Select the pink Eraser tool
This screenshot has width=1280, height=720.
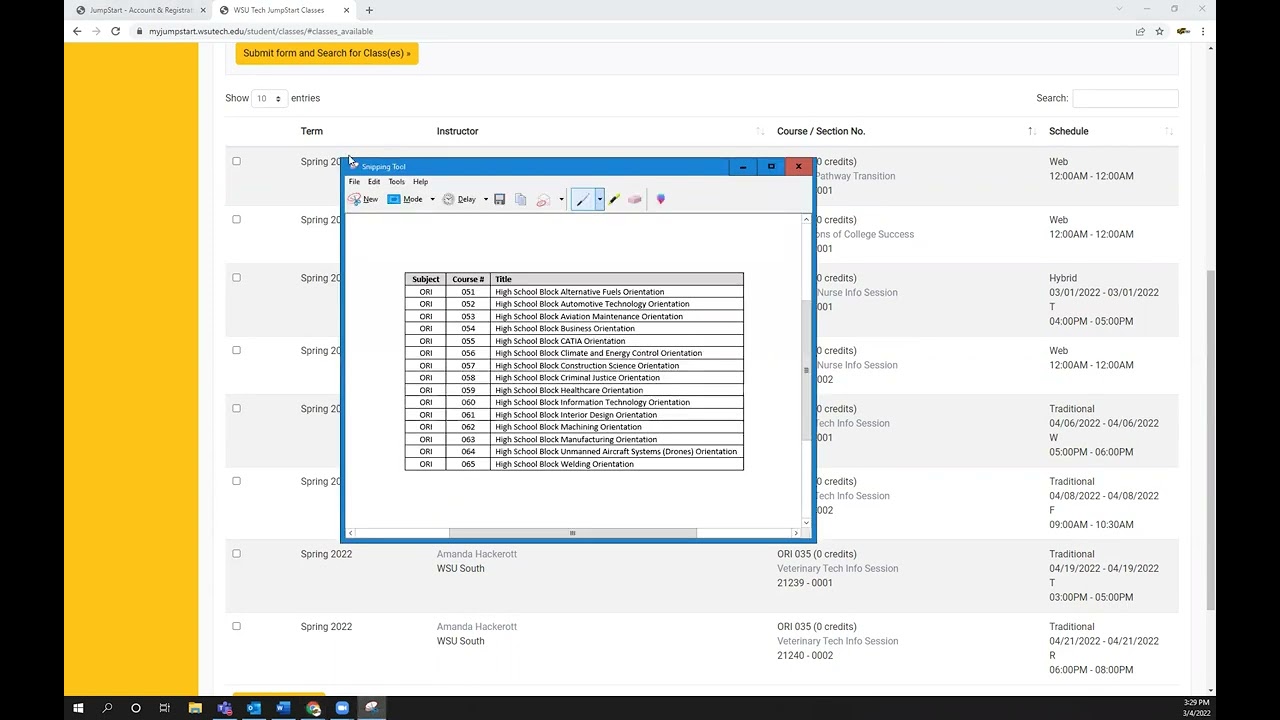[x=635, y=199]
